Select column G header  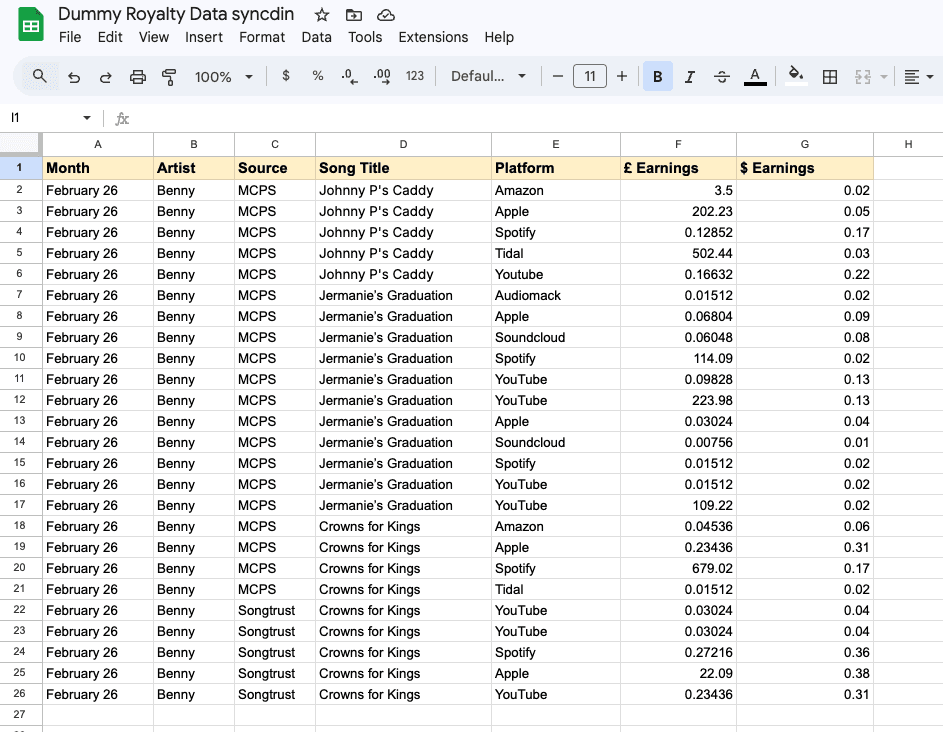point(805,144)
